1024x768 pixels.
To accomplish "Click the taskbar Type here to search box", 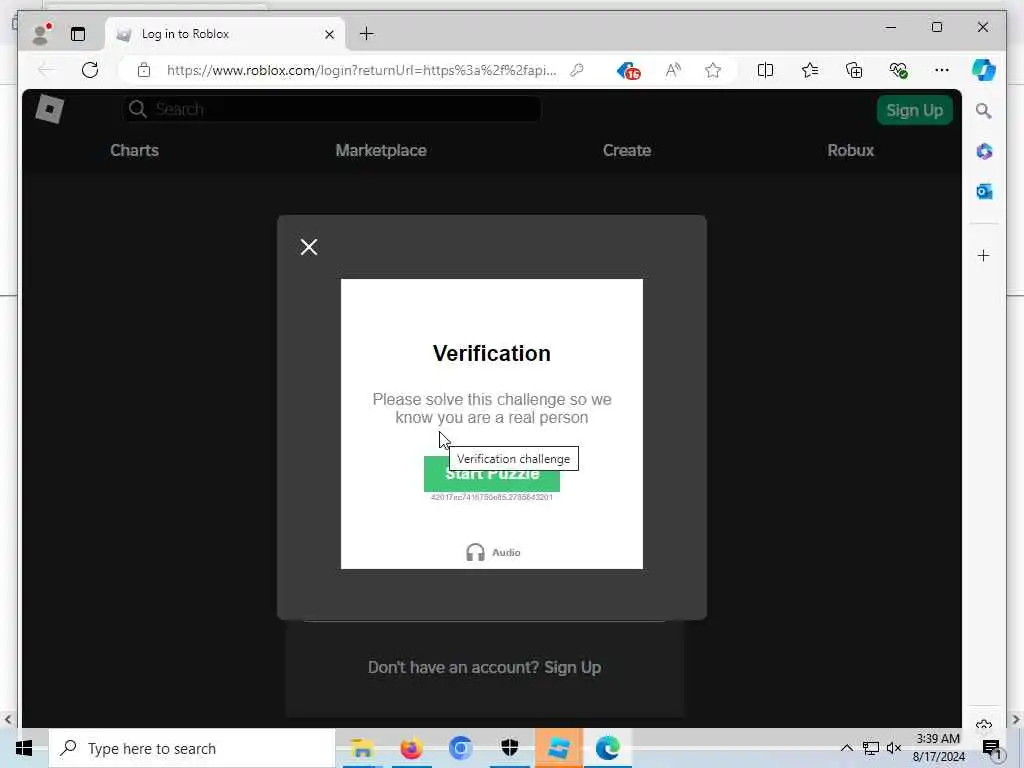I will pos(192,748).
